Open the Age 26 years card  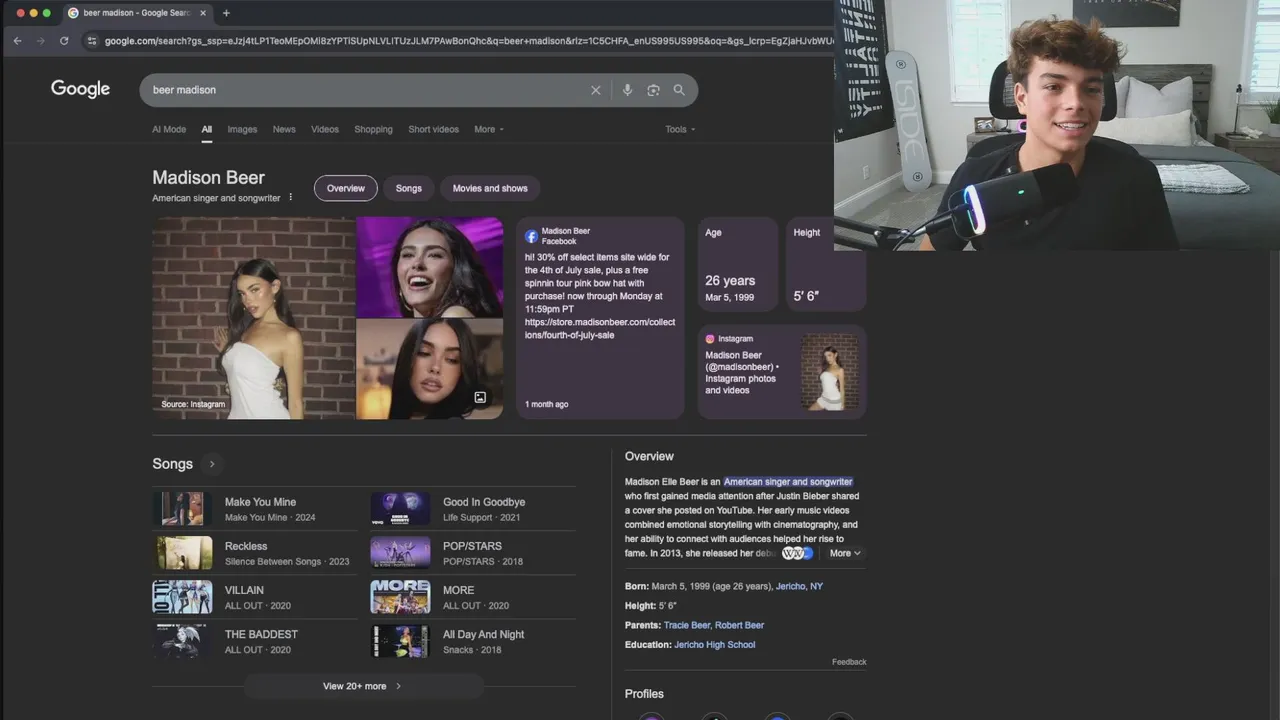[x=738, y=264]
